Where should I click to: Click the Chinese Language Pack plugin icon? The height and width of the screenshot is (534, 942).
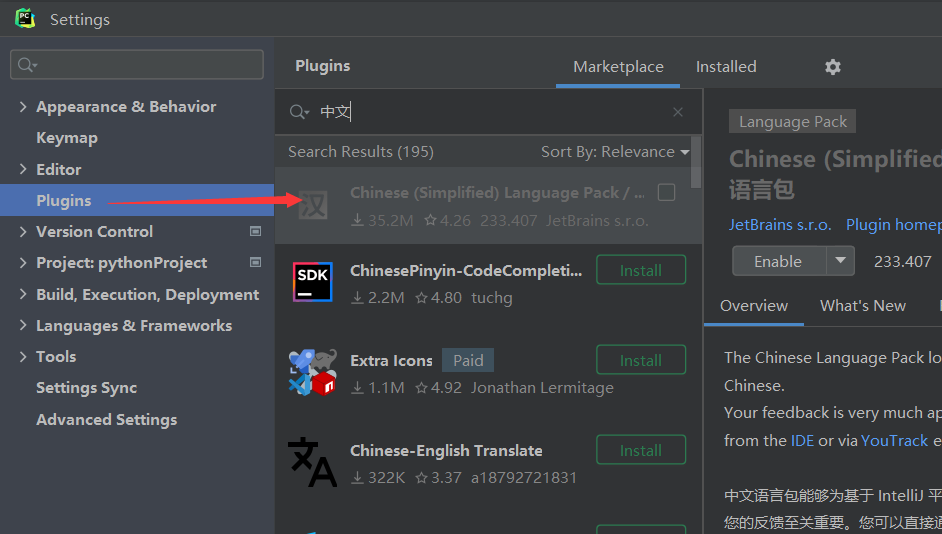click(313, 205)
